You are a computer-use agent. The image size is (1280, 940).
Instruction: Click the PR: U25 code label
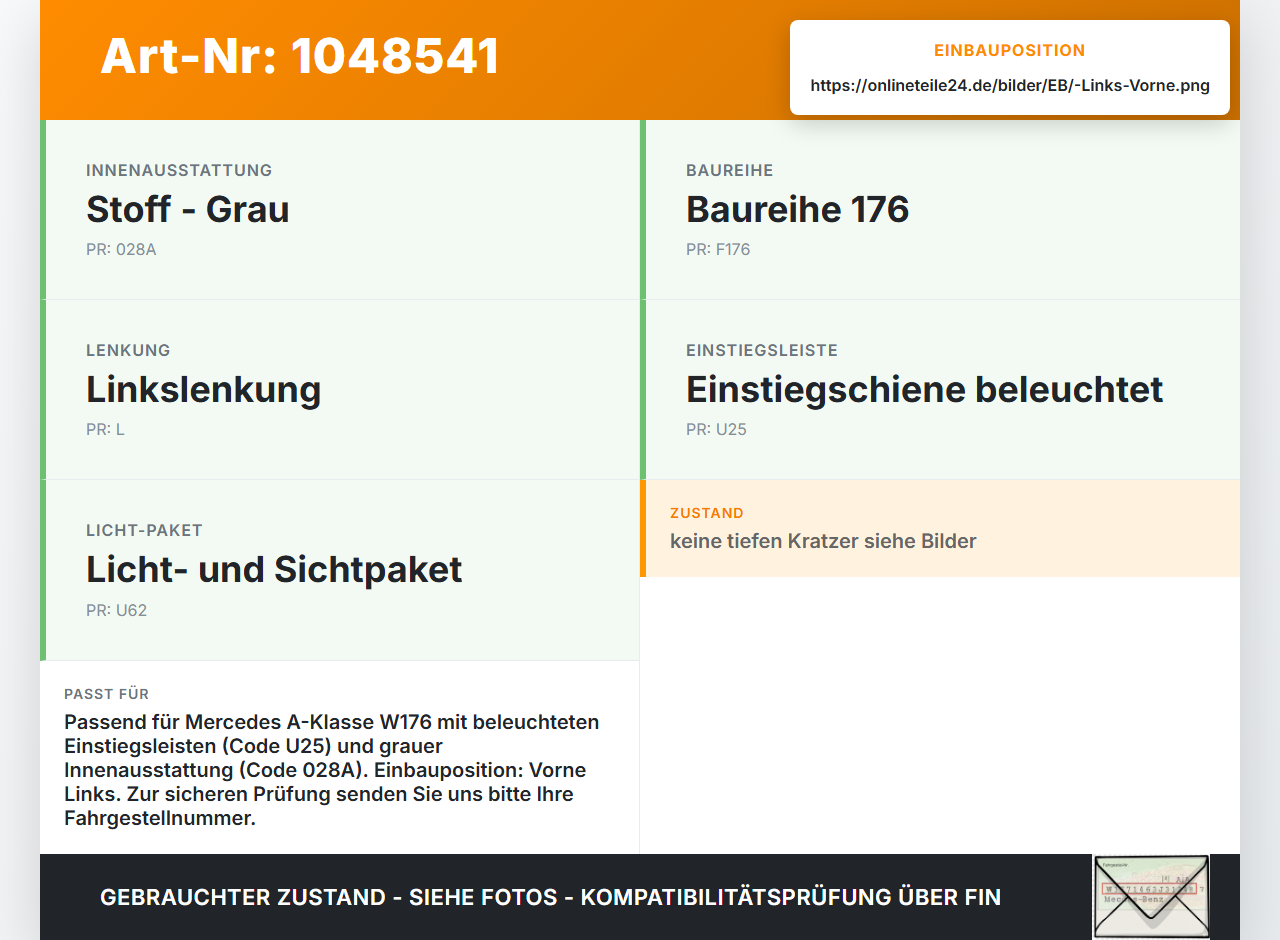[716, 429]
